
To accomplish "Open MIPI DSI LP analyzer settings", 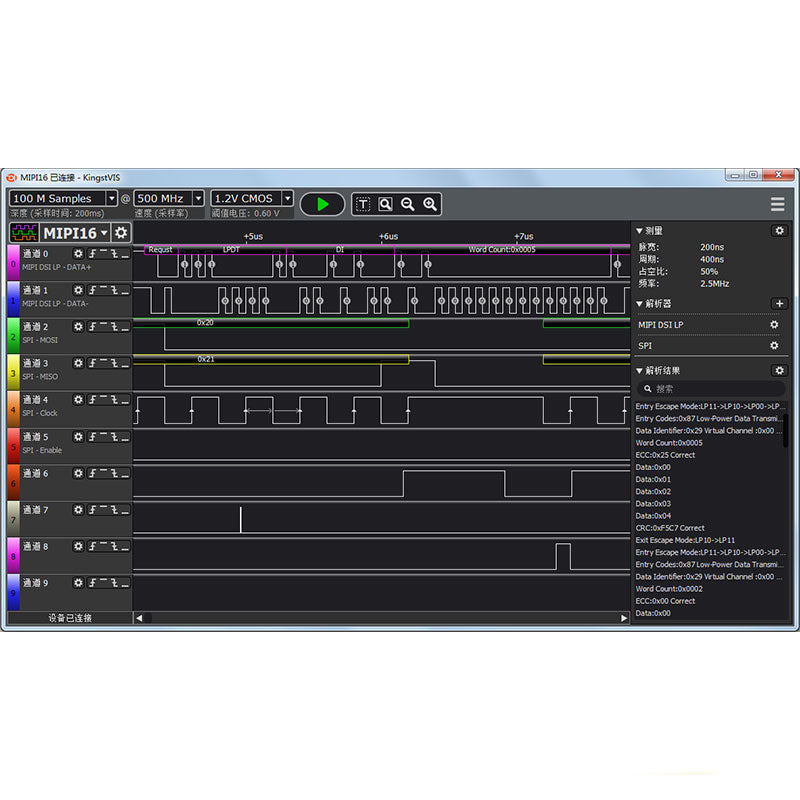I will click(x=774, y=325).
